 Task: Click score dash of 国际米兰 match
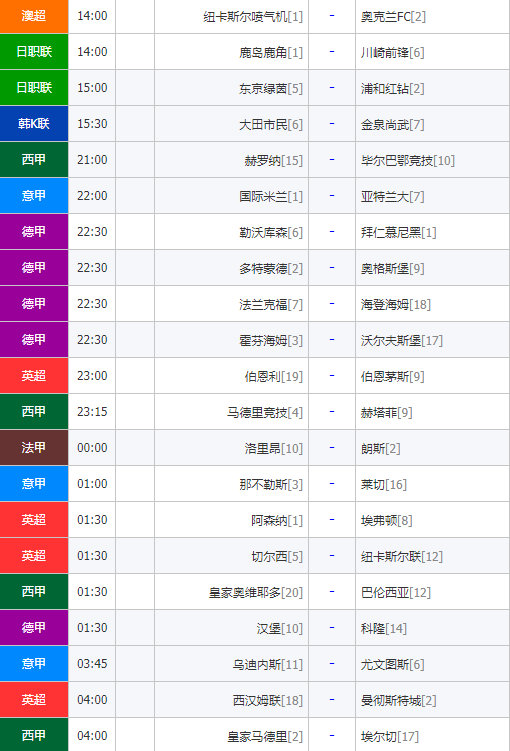(332, 196)
